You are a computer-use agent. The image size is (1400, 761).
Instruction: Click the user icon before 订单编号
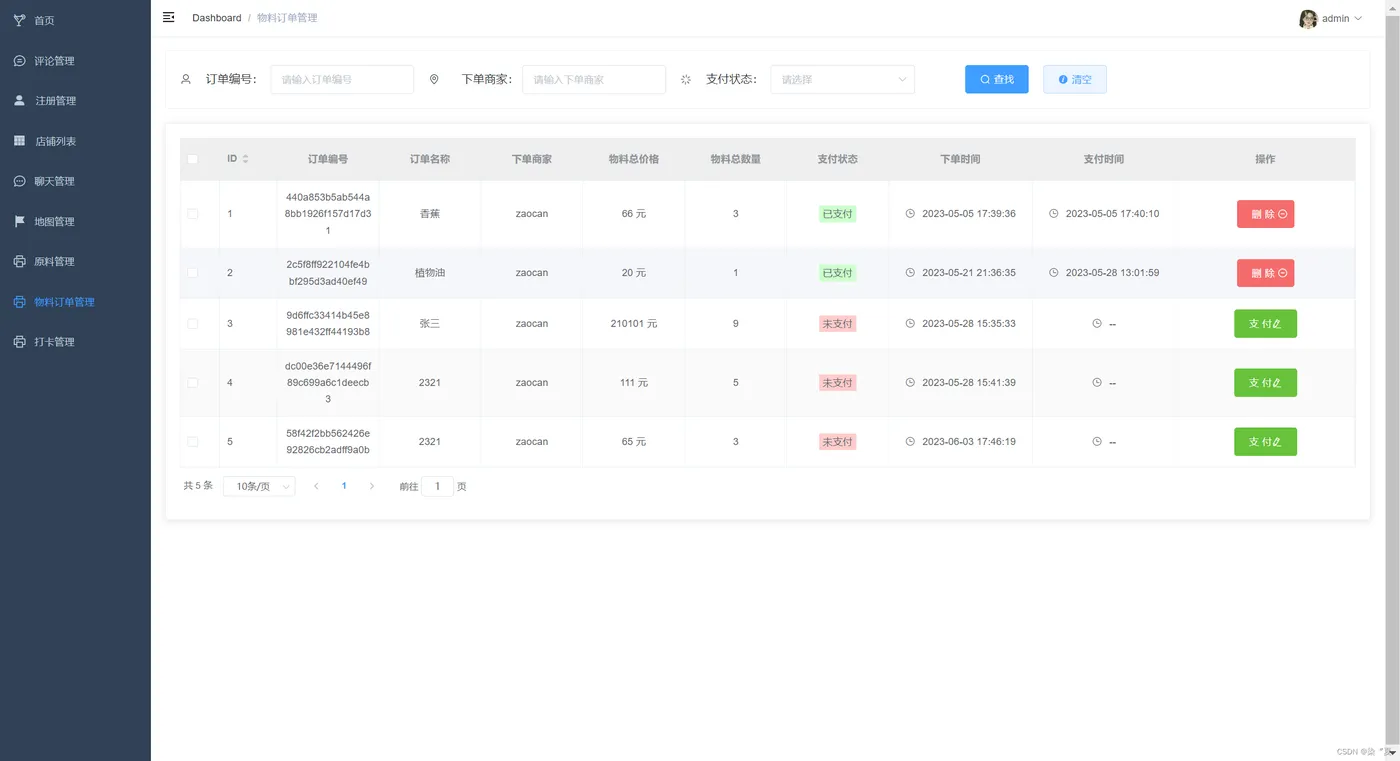(x=186, y=79)
